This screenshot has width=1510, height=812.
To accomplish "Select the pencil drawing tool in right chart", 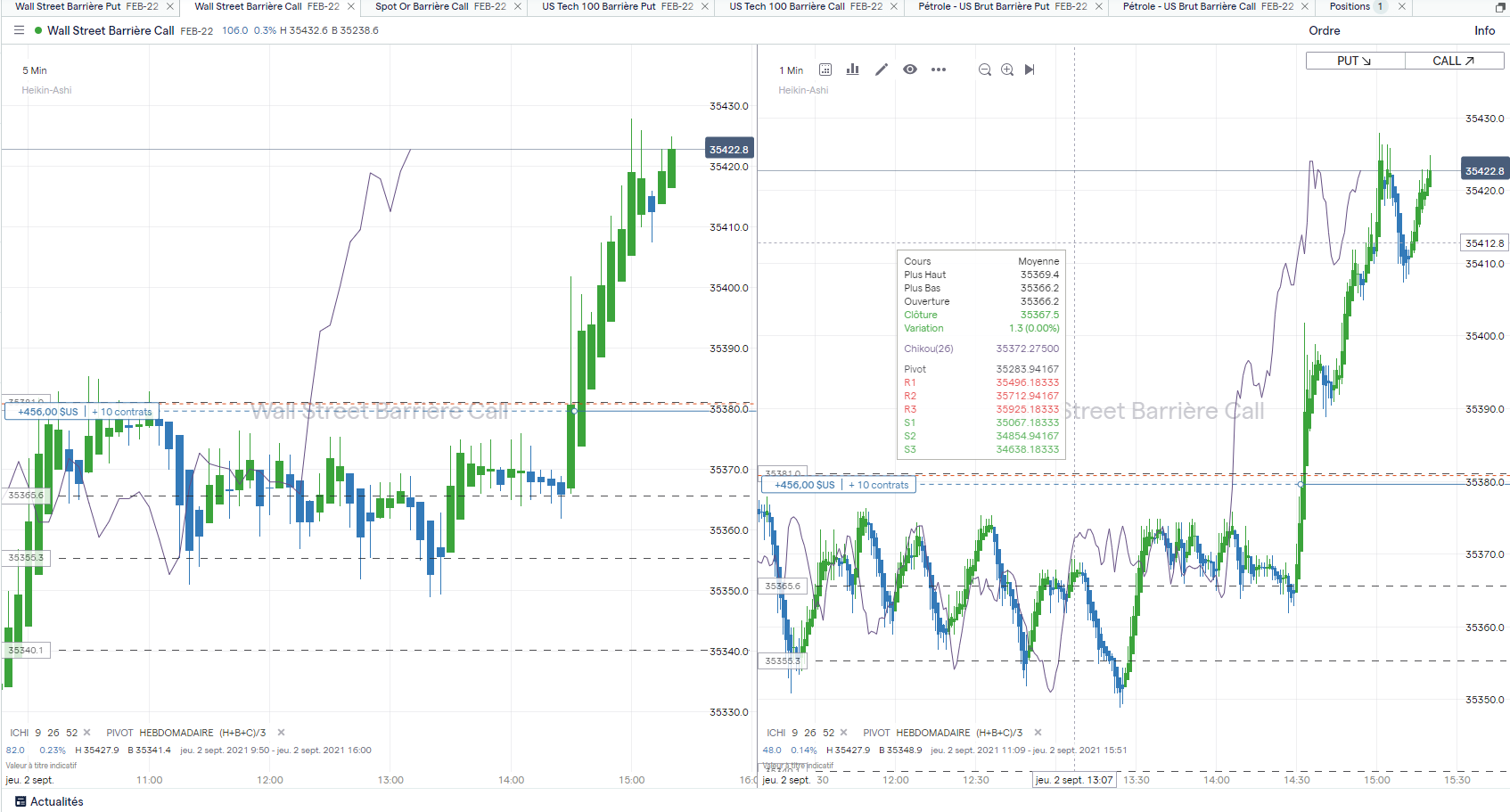I will click(882, 70).
